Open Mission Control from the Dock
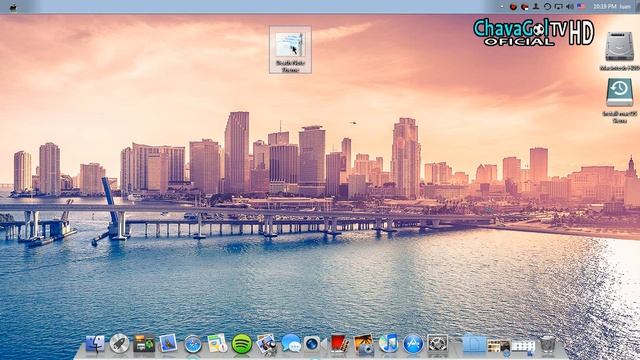Viewport: 640px width, 360px height. click(144, 344)
